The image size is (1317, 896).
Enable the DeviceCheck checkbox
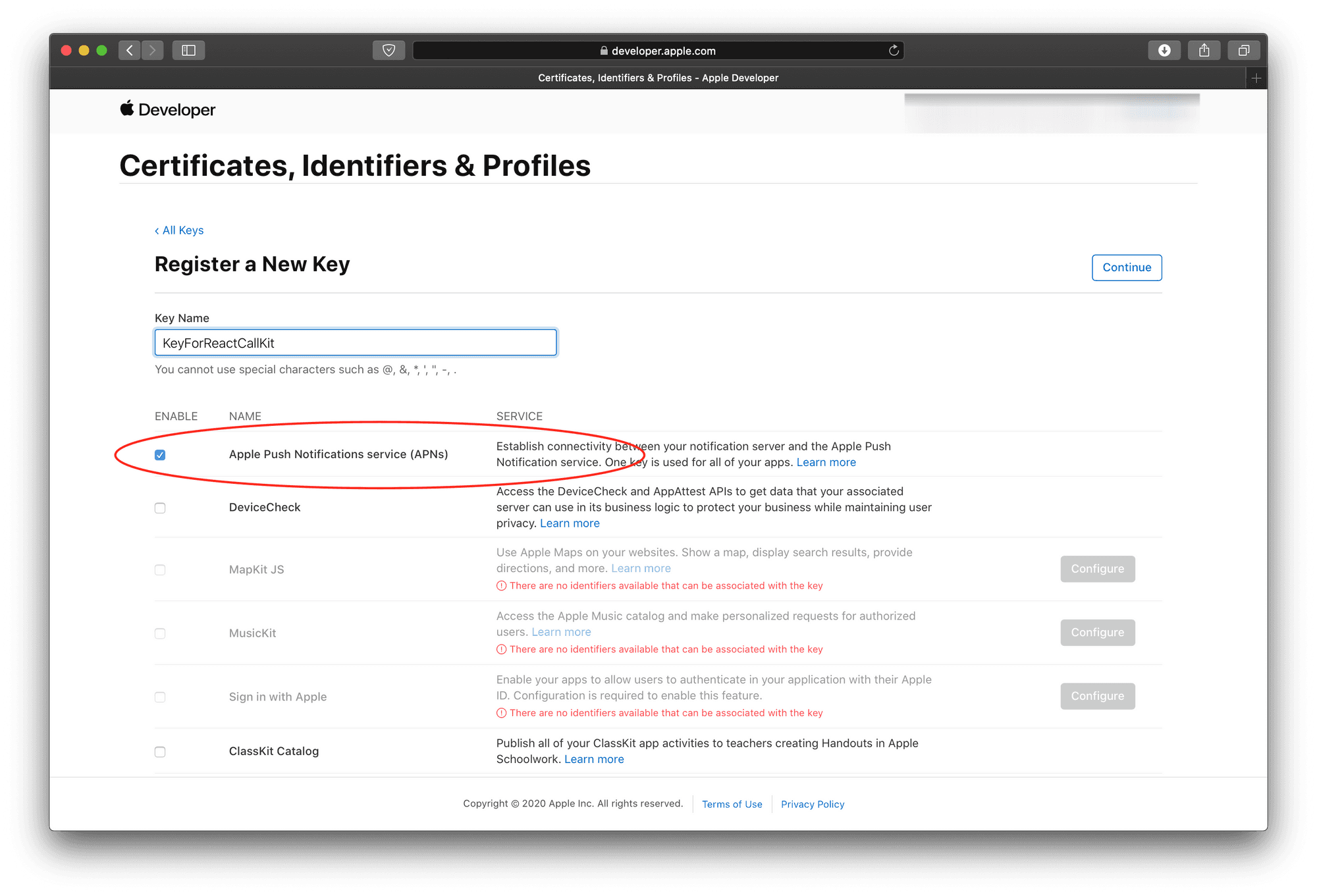point(160,508)
